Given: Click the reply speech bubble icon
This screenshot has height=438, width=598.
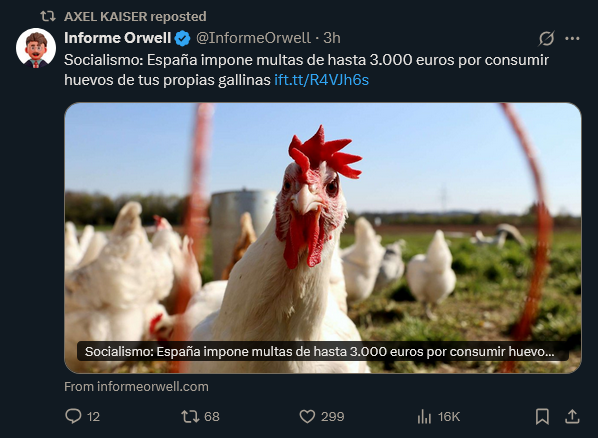Looking at the screenshot, I should click(x=73, y=416).
